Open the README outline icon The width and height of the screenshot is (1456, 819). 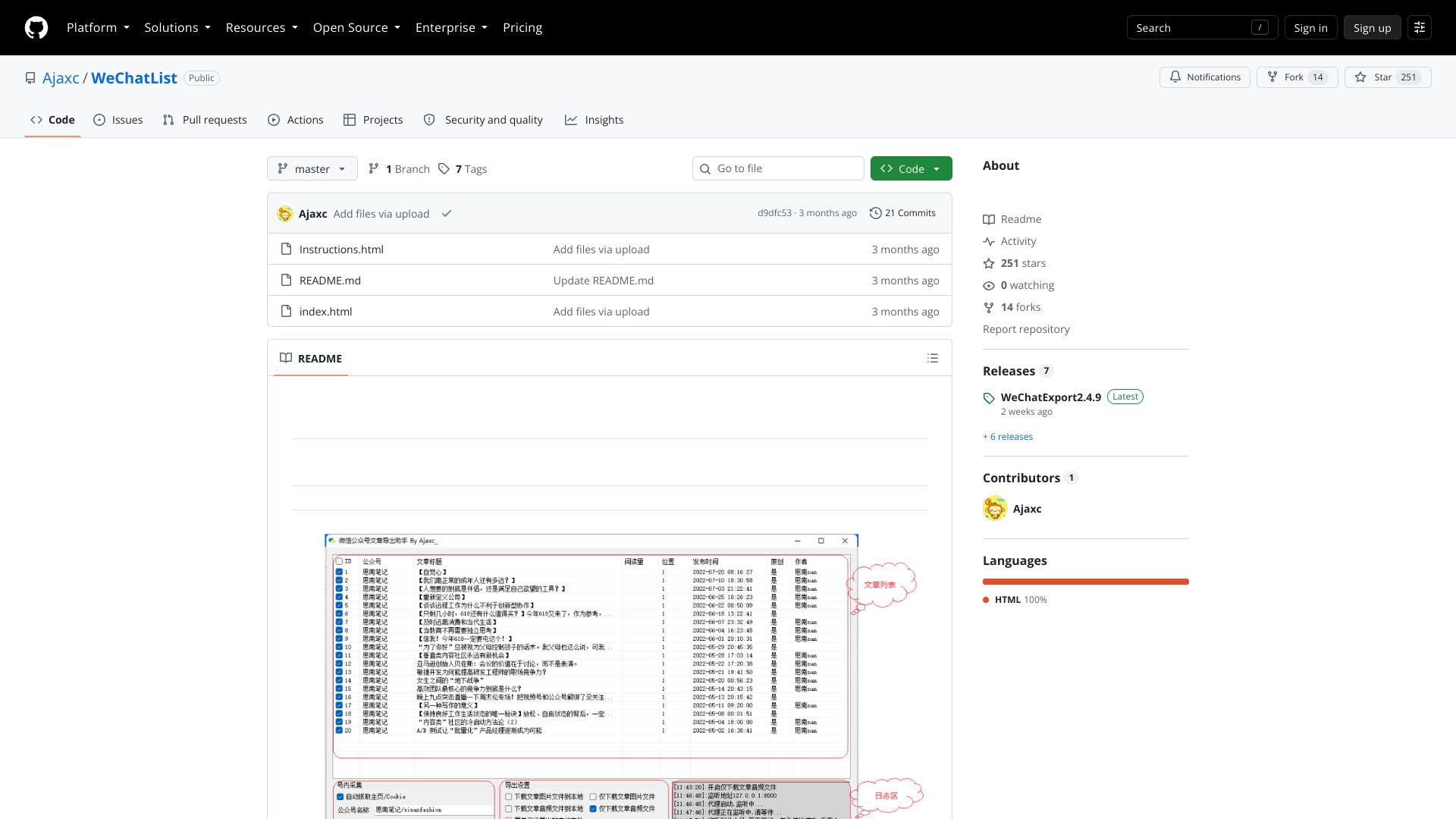[x=933, y=358]
